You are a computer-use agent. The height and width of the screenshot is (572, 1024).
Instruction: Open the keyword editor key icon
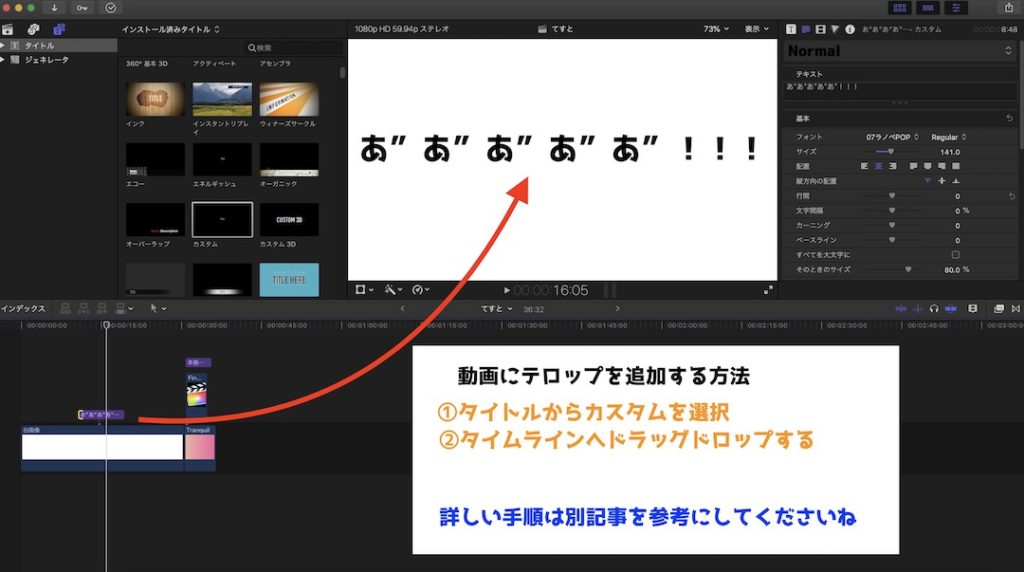(x=82, y=8)
